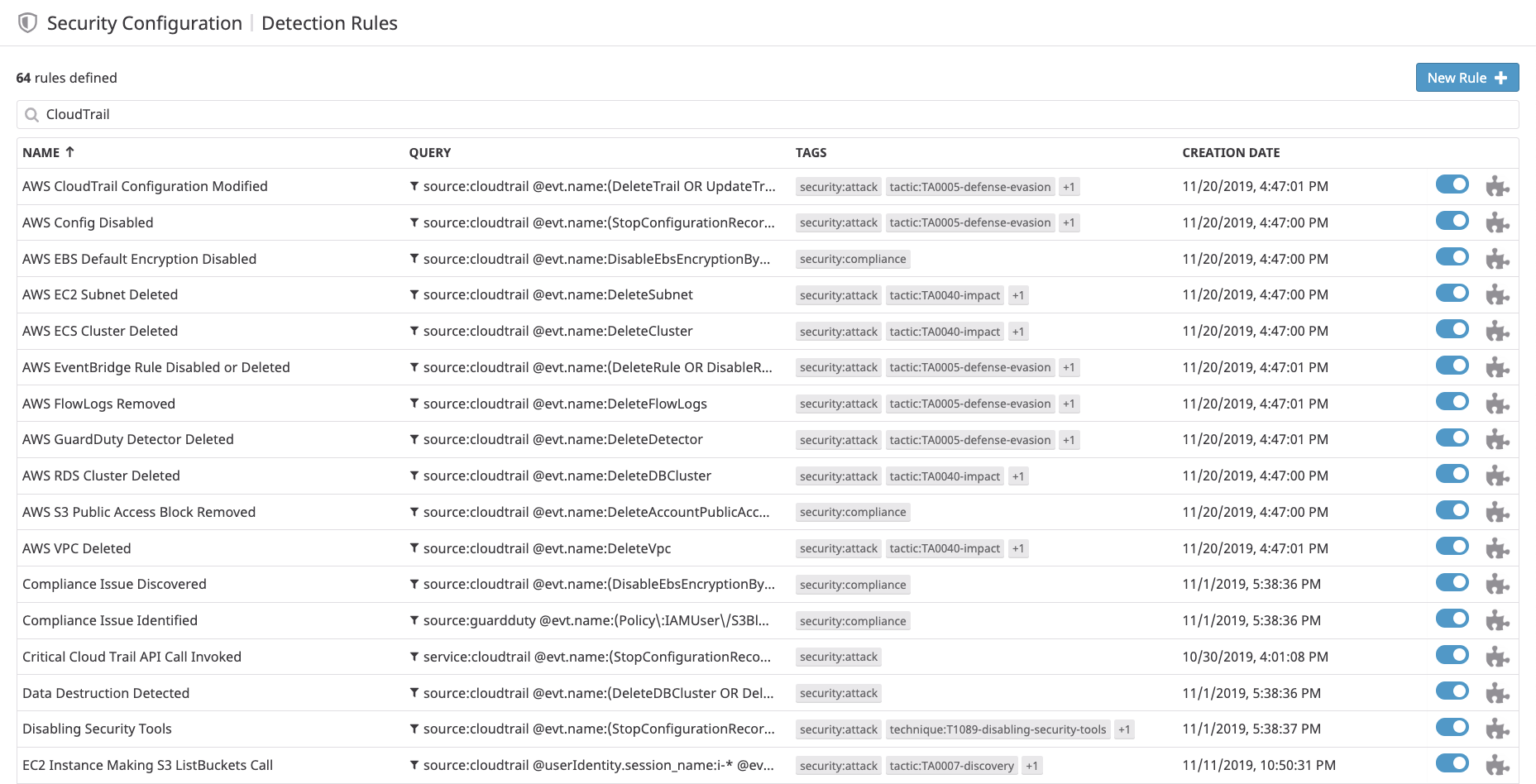
Task: Click the search magnifier icon
Action: pyautogui.click(x=31, y=115)
